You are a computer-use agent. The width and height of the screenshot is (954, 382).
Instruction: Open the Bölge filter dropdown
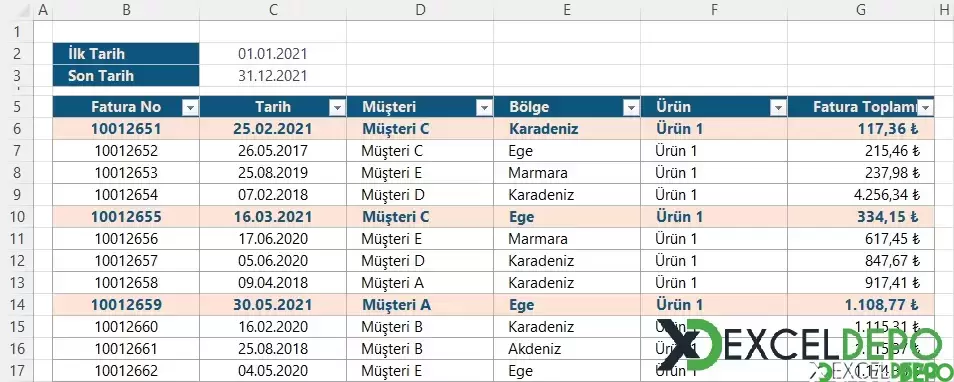(632, 108)
